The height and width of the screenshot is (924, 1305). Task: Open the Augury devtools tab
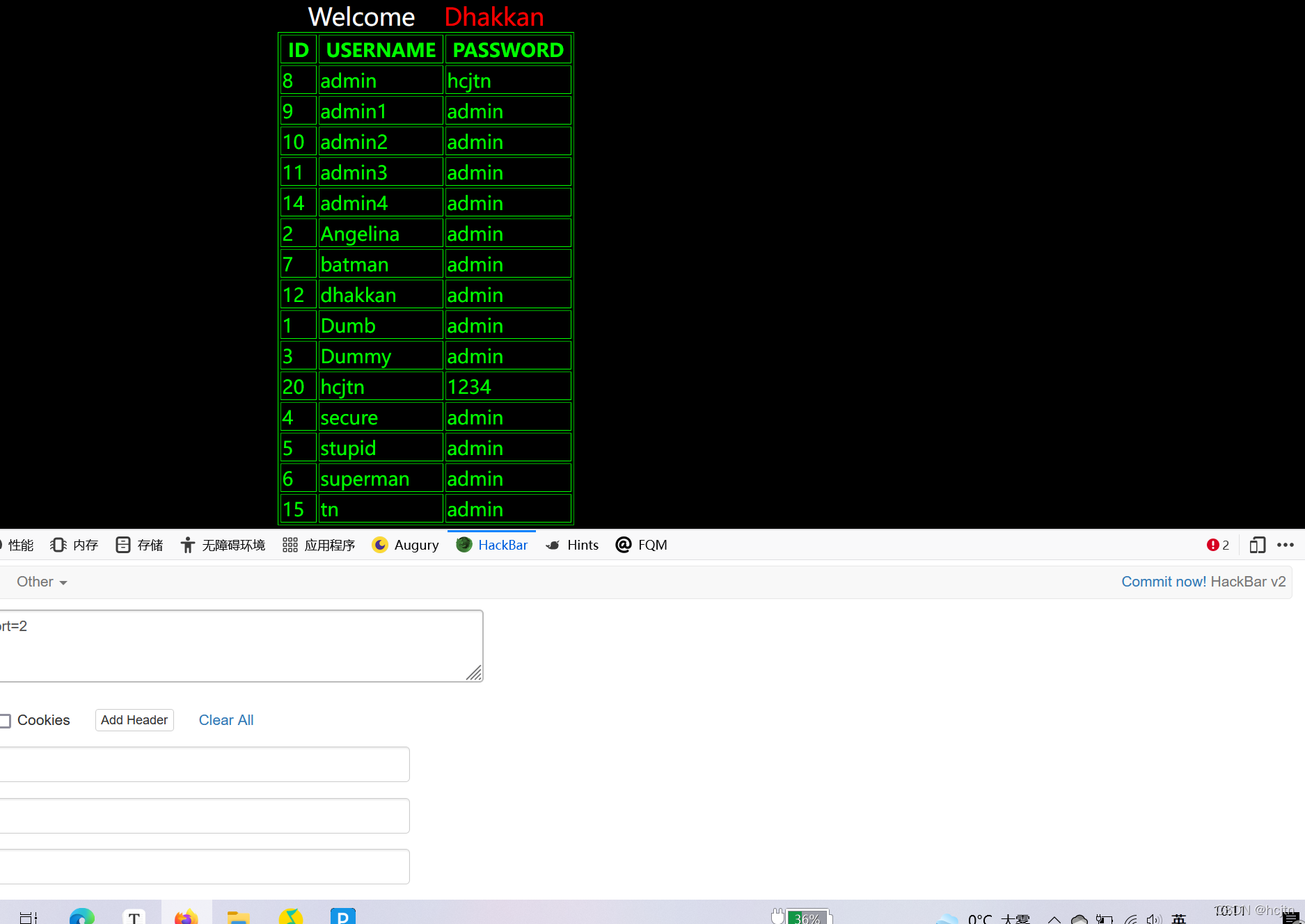(x=406, y=545)
